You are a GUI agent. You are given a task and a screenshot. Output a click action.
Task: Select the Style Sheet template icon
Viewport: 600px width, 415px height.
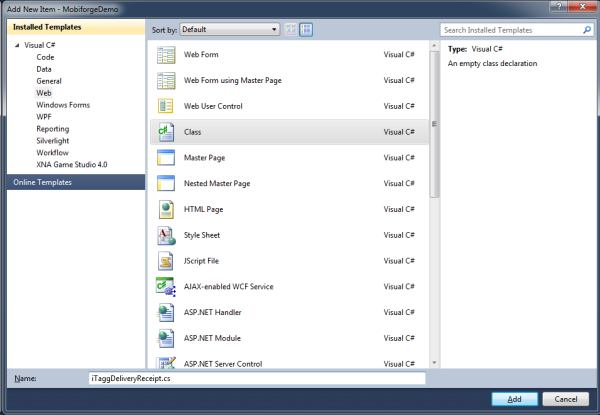pyautogui.click(x=165, y=236)
